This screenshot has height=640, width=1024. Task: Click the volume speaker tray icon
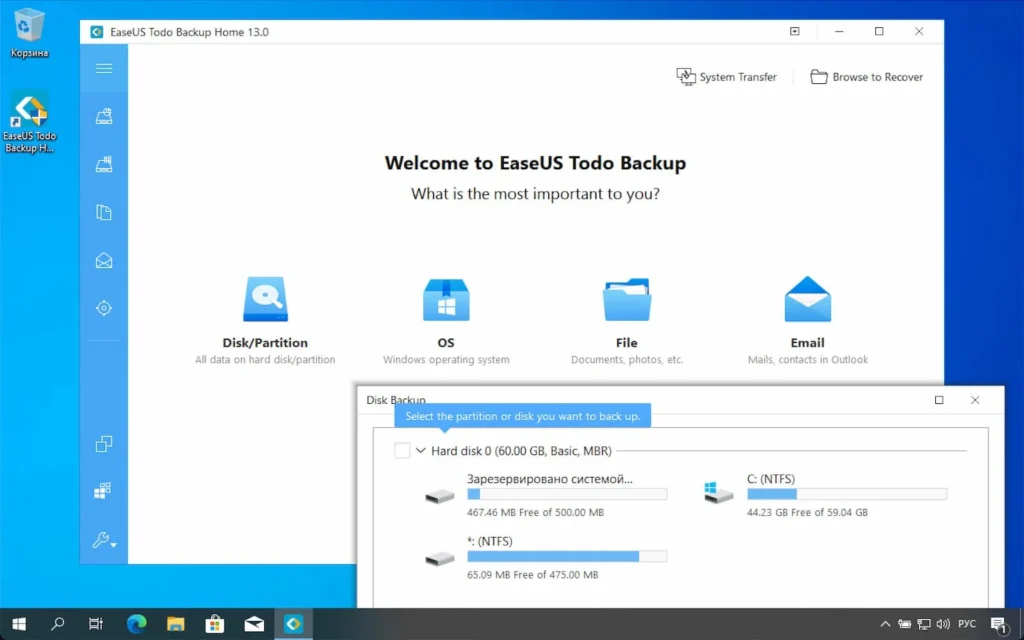[x=942, y=624]
